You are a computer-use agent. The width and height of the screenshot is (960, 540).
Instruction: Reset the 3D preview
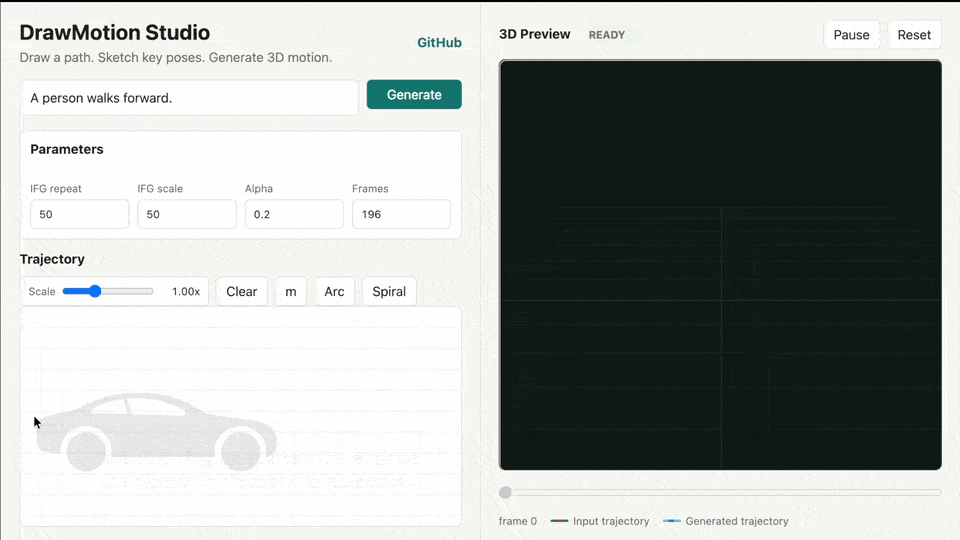[x=914, y=35]
